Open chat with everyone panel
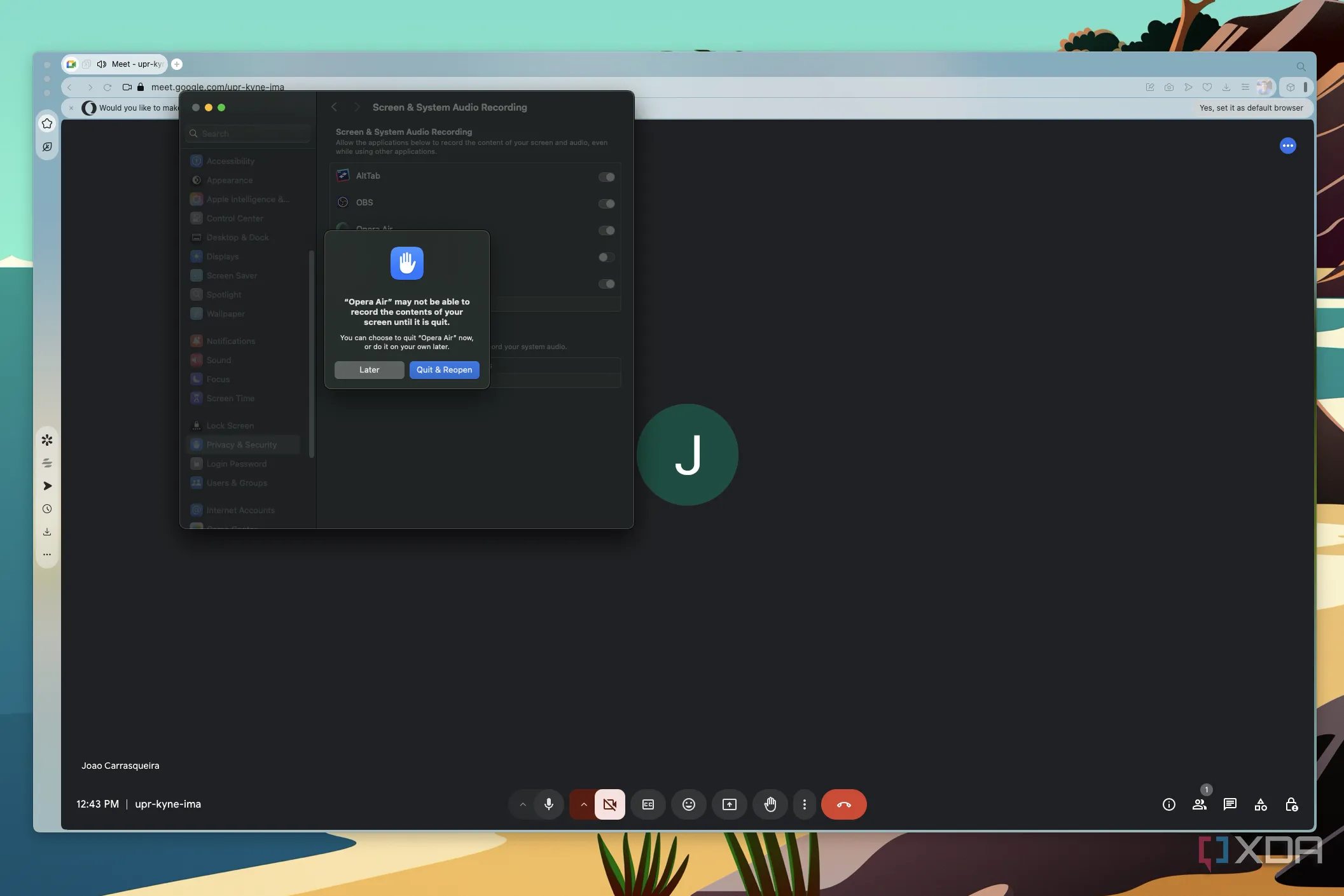Viewport: 1344px width, 896px height. (1230, 804)
